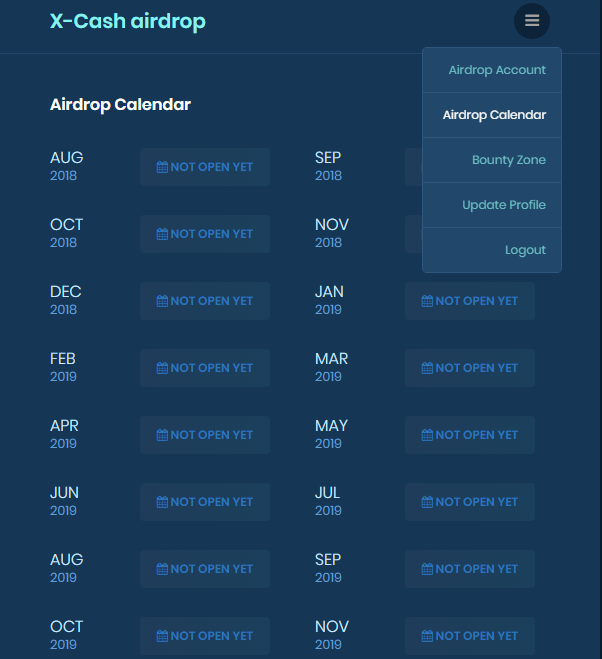Viewport: 602px width, 659px height.
Task: Click the SEP 2018 month label
Action: [328, 166]
